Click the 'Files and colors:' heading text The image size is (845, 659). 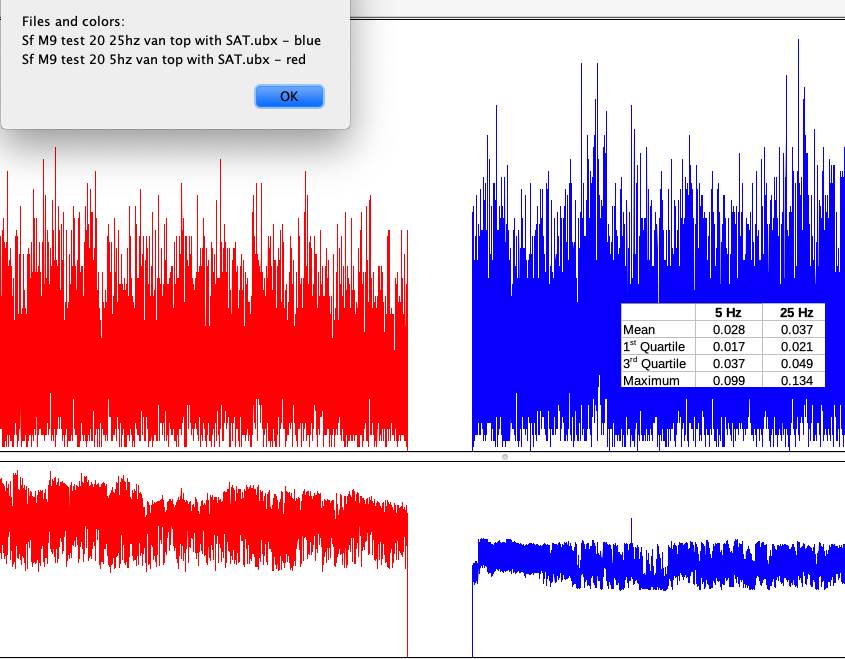[73, 22]
